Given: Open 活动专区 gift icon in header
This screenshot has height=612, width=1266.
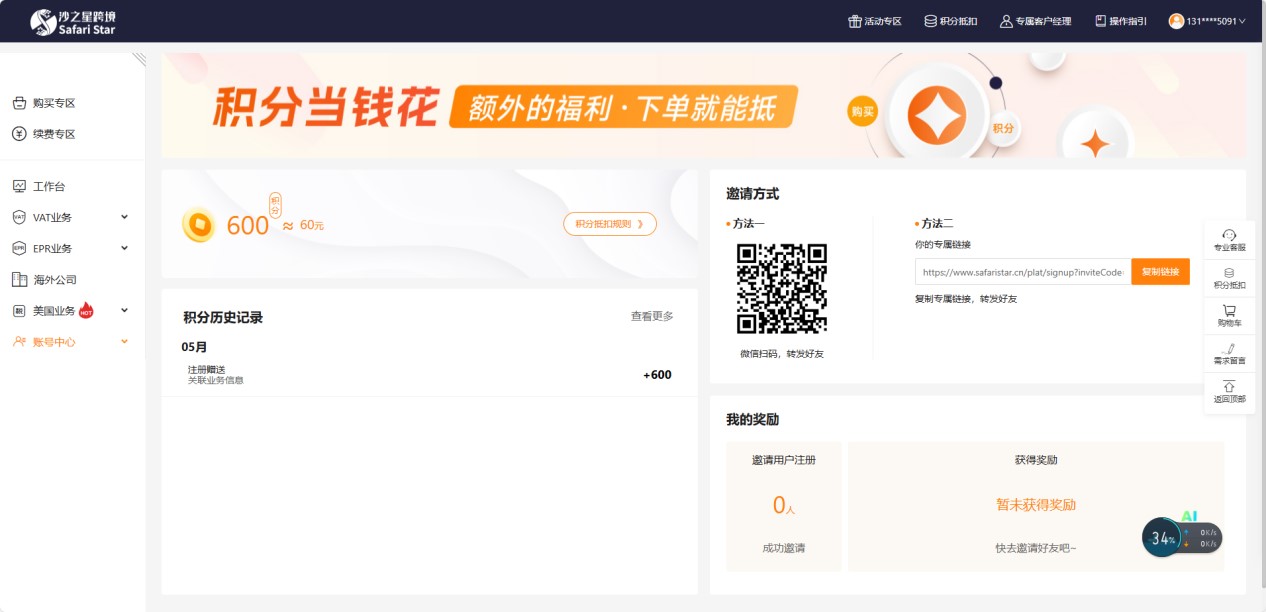Looking at the screenshot, I should click(855, 21).
